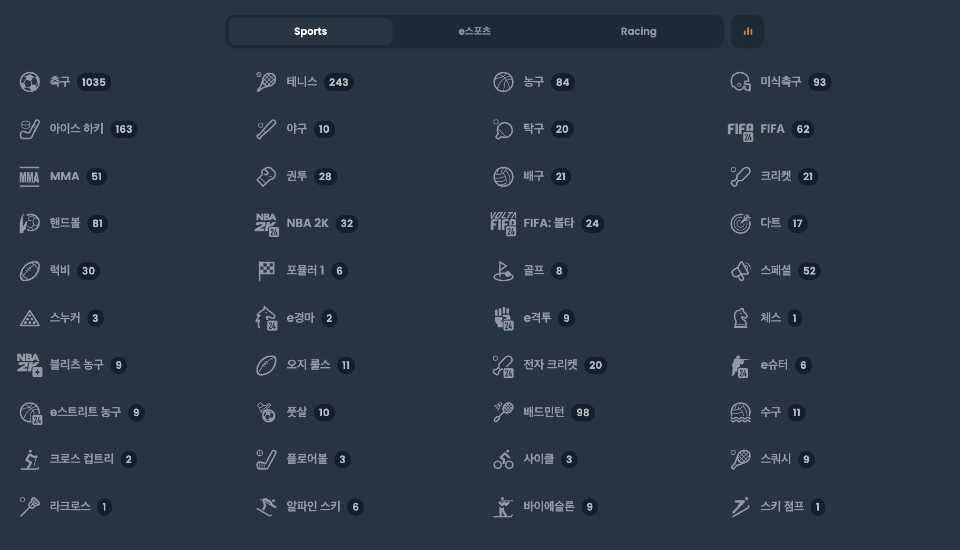This screenshot has width=960, height=550.
Task: Open the 축구 category with 1035 events
Action: click(65, 82)
